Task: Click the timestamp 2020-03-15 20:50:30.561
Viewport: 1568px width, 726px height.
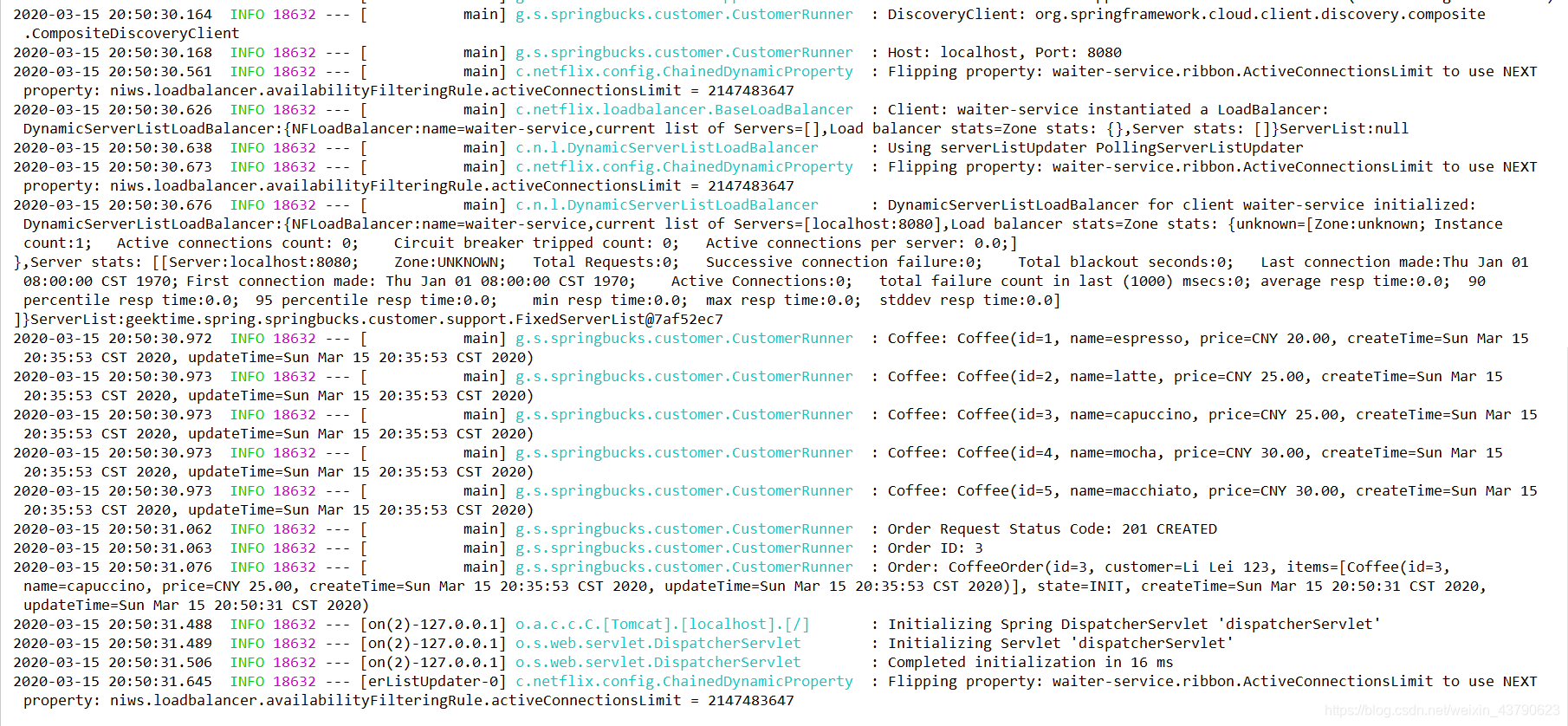Action: pos(113,72)
